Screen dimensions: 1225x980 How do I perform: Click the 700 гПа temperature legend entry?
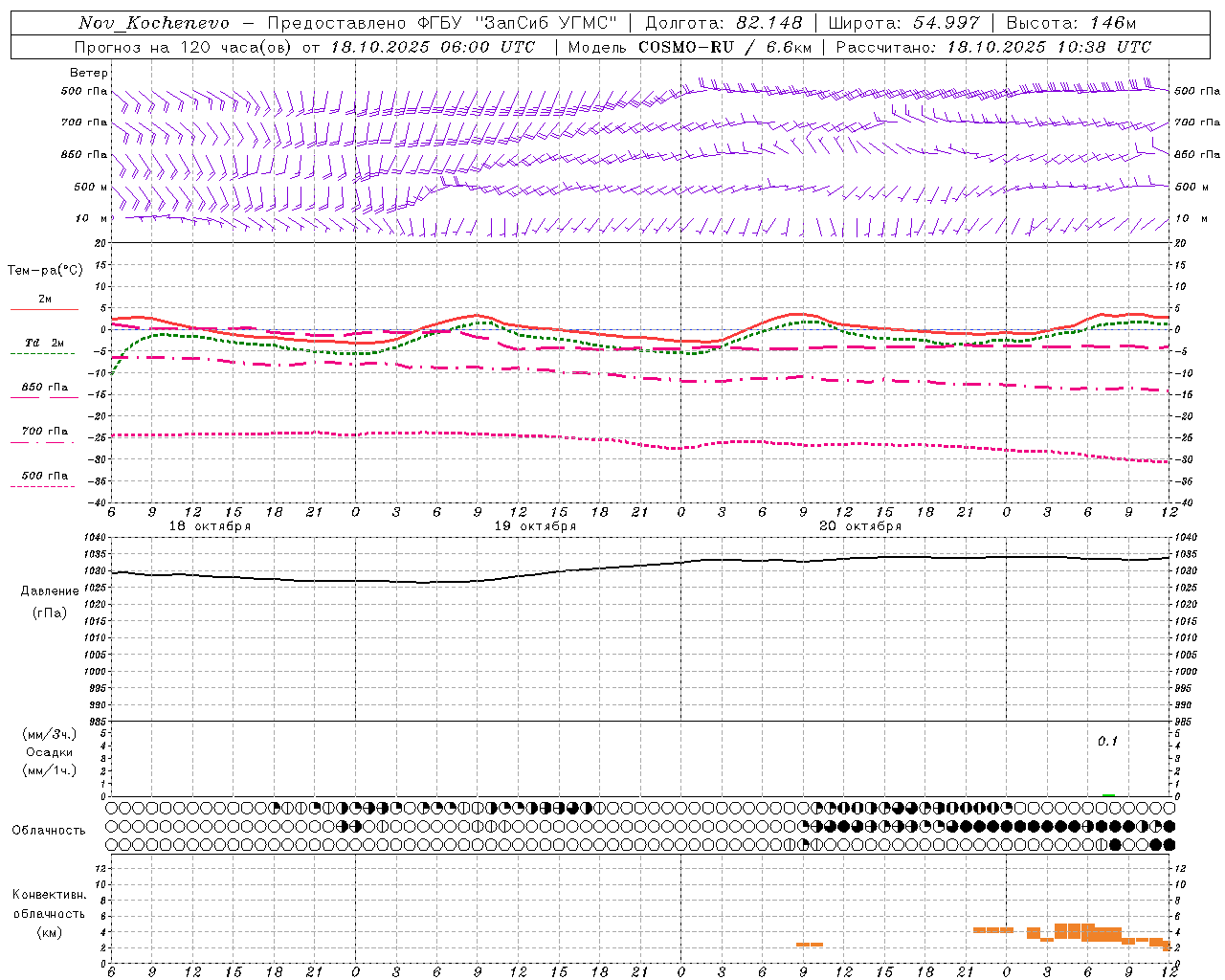[44, 434]
